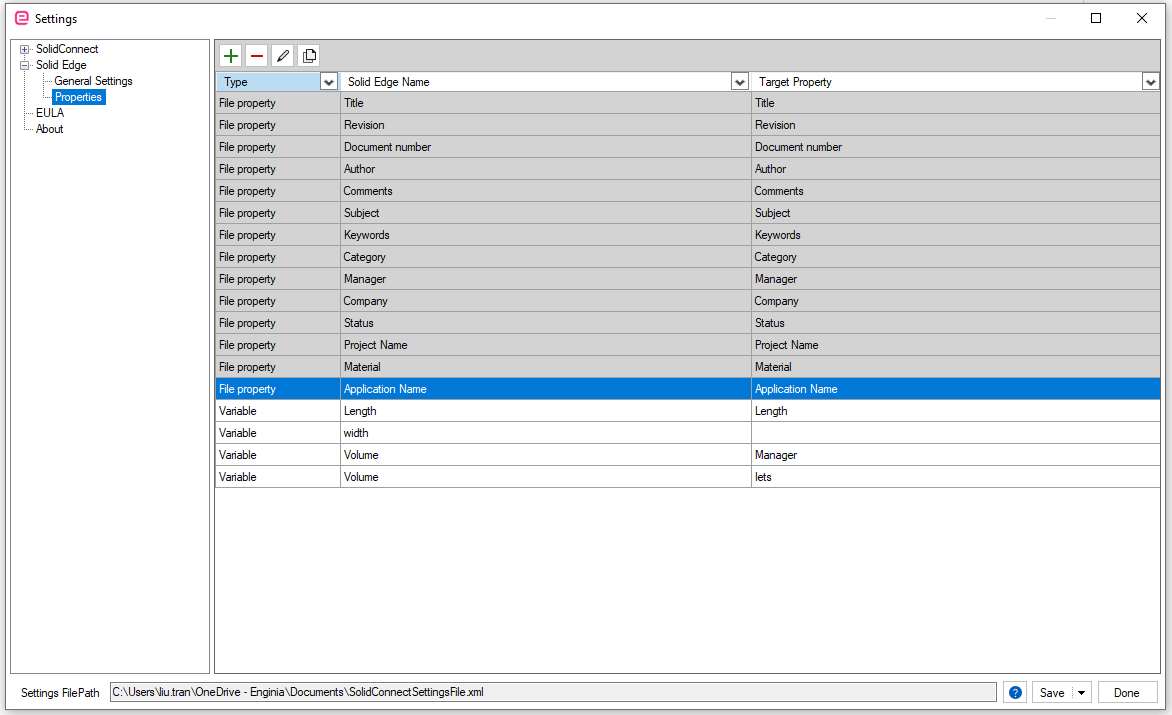The height and width of the screenshot is (715, 1172).
Task: Open the EULA tree item
Action: click(x=50, y=113)
